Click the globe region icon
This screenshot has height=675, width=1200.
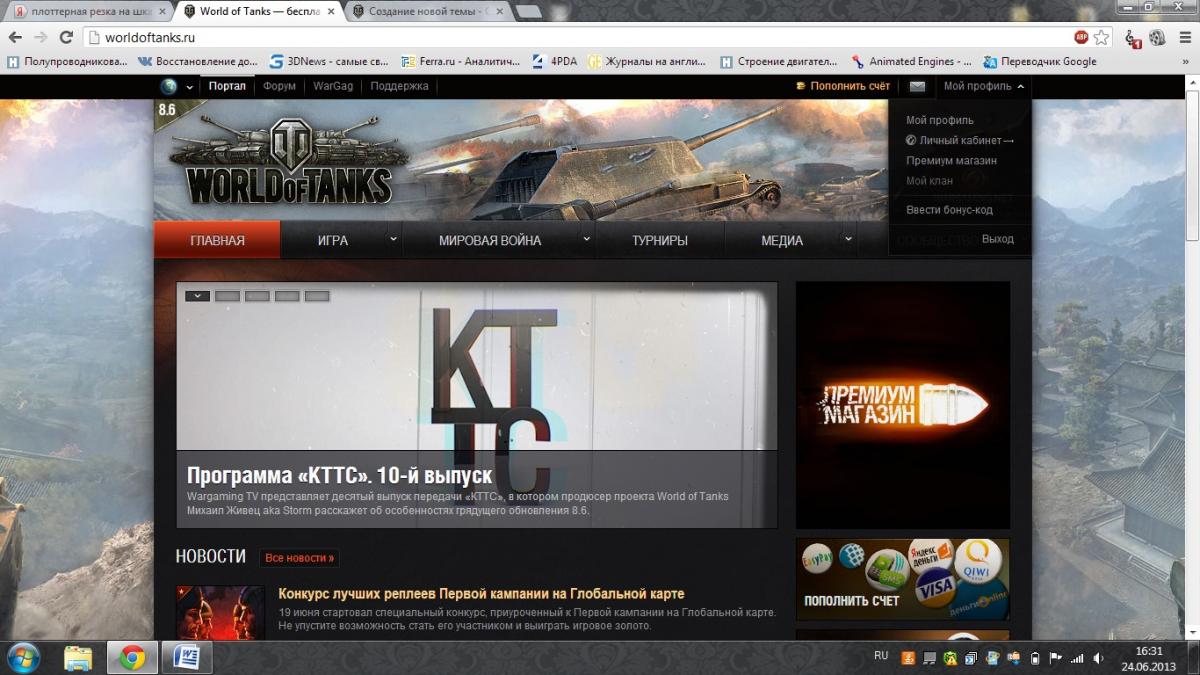click(169, 86)
